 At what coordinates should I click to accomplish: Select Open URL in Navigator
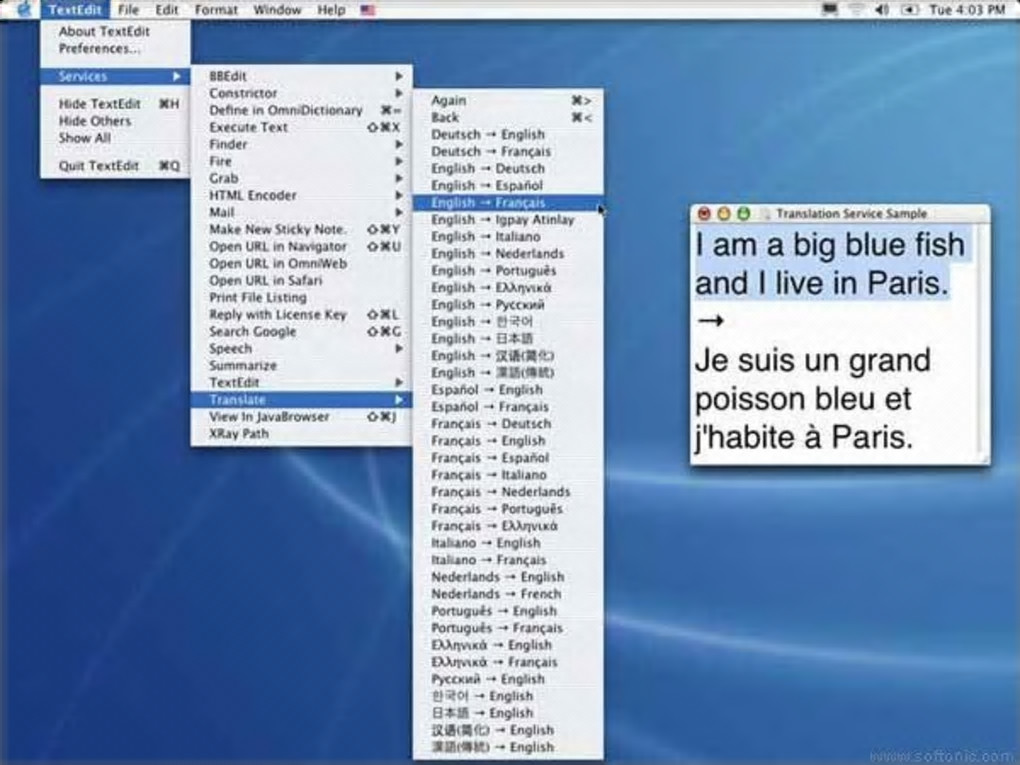(301, 246)
